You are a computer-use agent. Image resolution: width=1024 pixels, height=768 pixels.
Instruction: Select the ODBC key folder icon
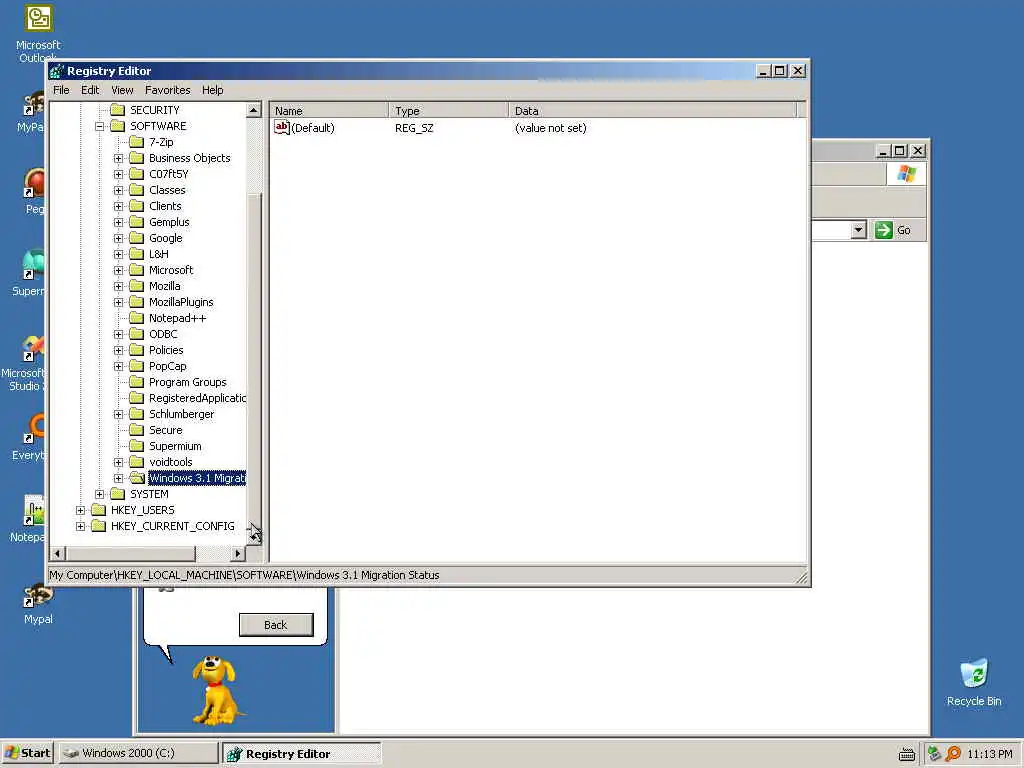coord(136,334)
